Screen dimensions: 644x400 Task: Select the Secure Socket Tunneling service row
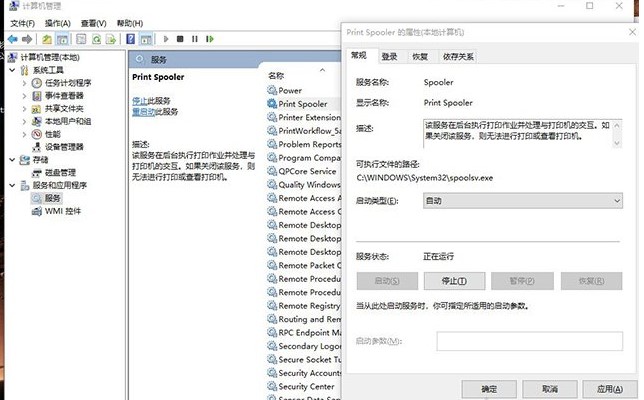pyautogui.click(x=304, y=360)
